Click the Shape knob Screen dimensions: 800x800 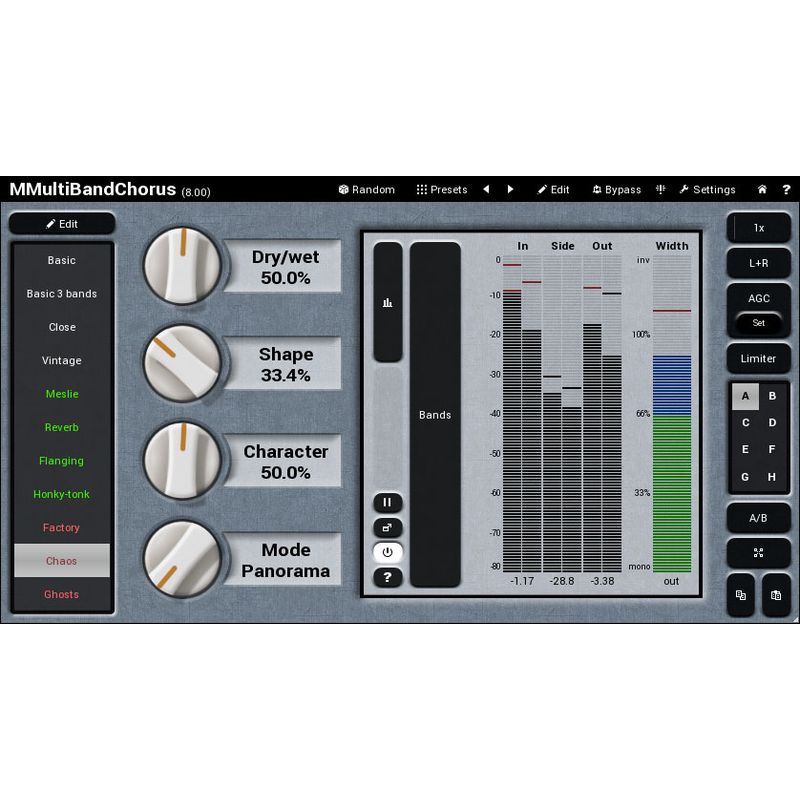pos(183,363)
